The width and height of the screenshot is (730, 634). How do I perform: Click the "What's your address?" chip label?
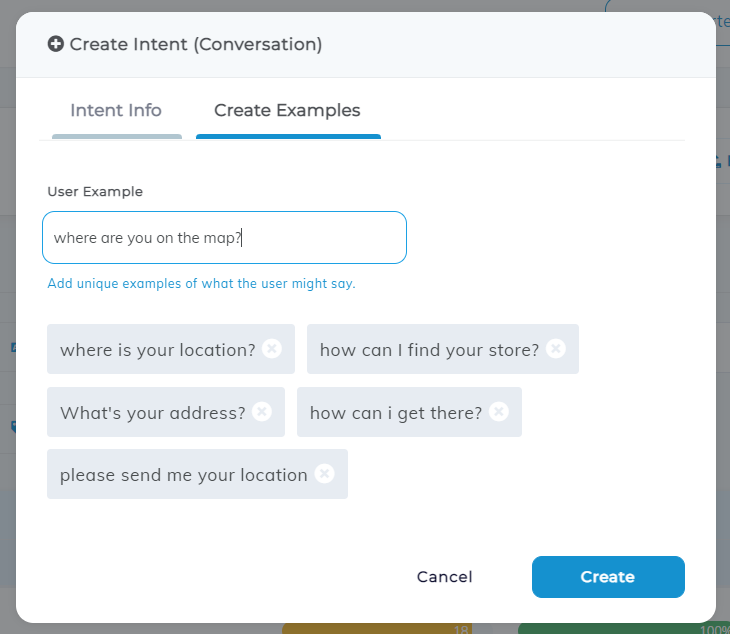153,413
